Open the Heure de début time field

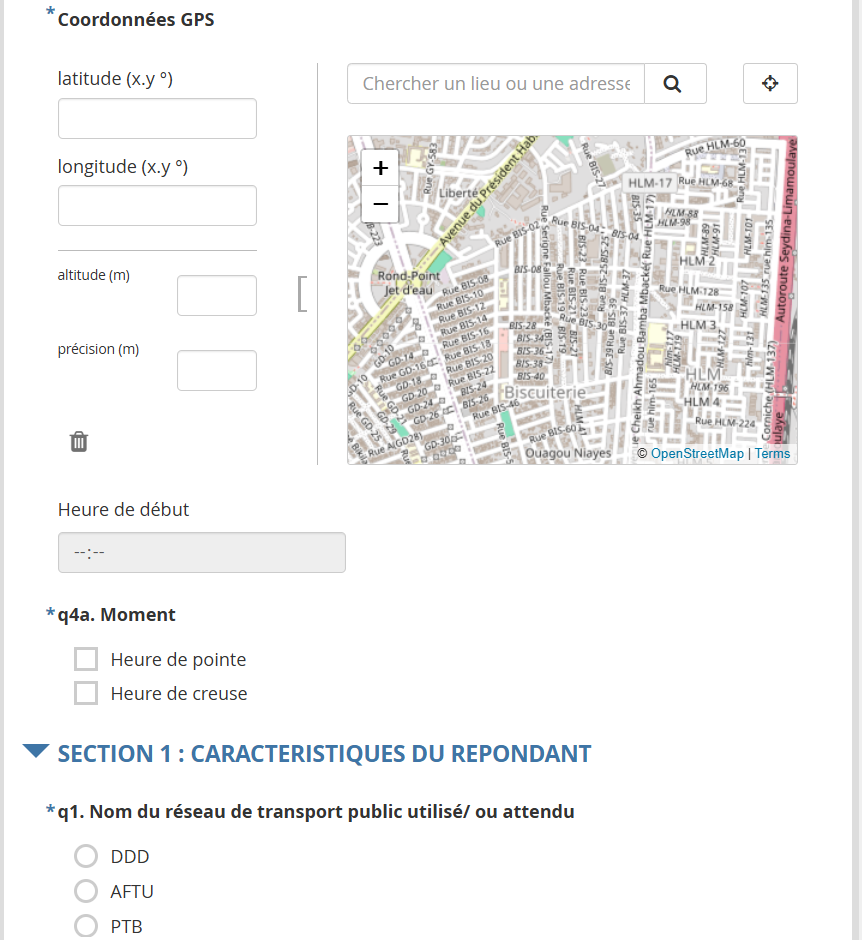tap(201, 553)
